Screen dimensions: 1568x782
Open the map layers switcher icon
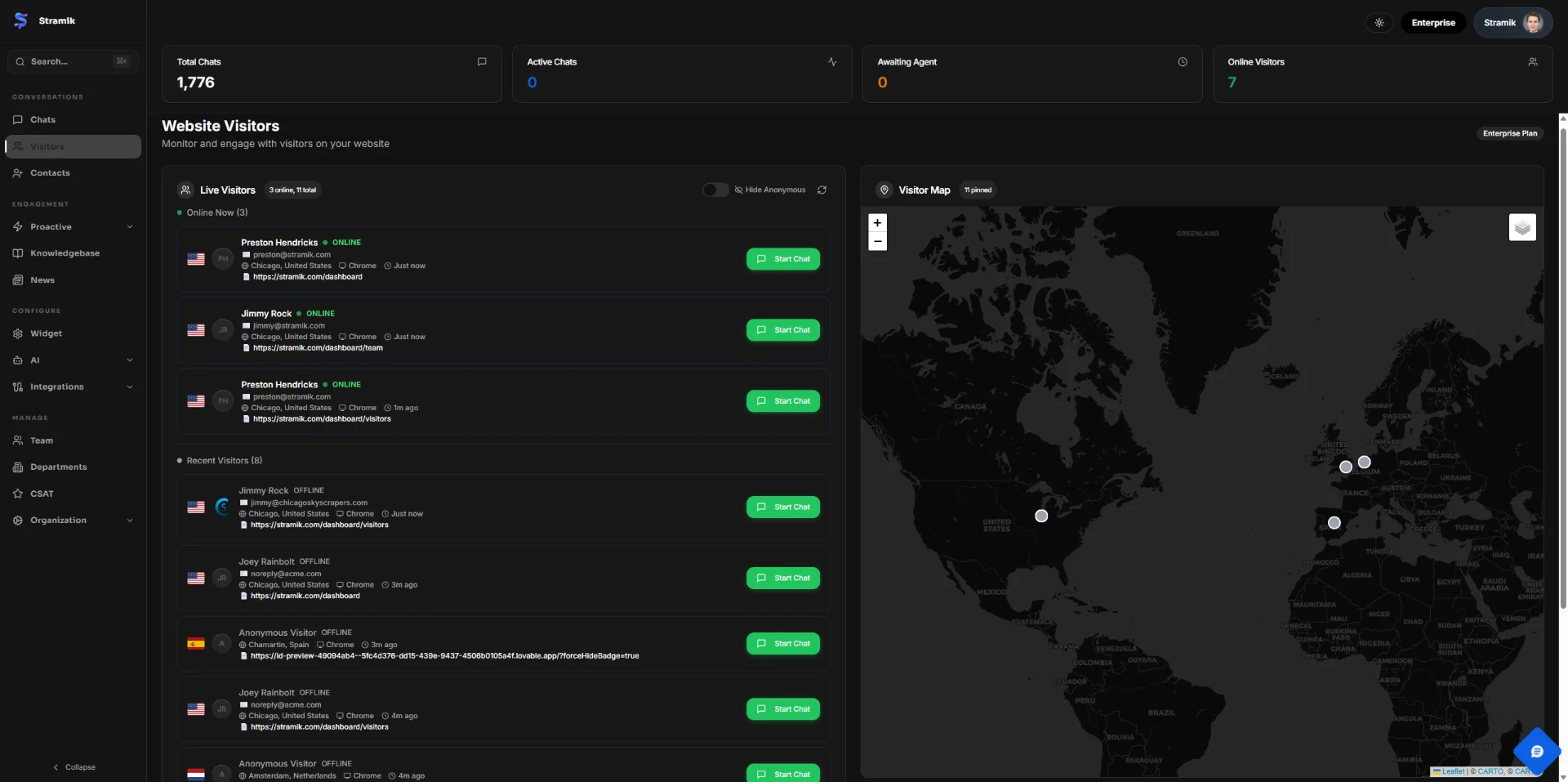[x=1521, y=227]
